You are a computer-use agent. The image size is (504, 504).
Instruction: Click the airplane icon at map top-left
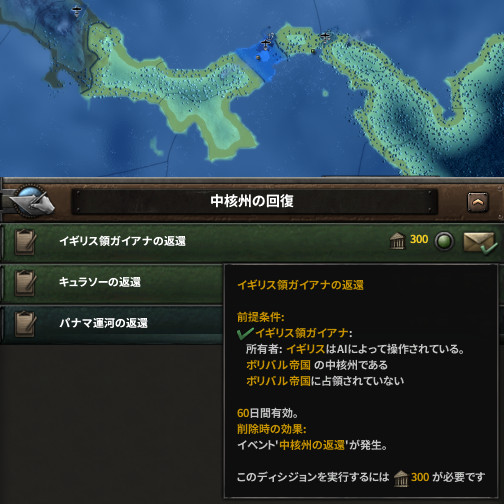click(x=77, y=11)
